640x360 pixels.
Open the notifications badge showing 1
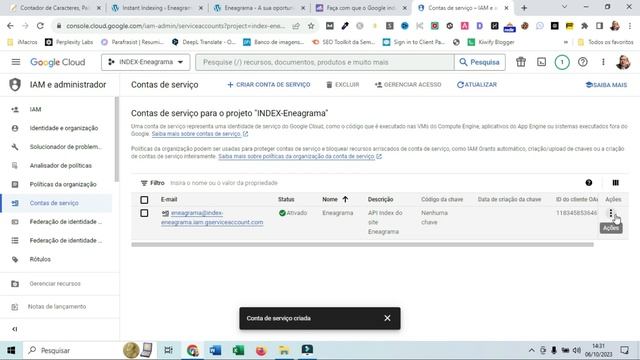pyautogui.click(x=562, y=62)
